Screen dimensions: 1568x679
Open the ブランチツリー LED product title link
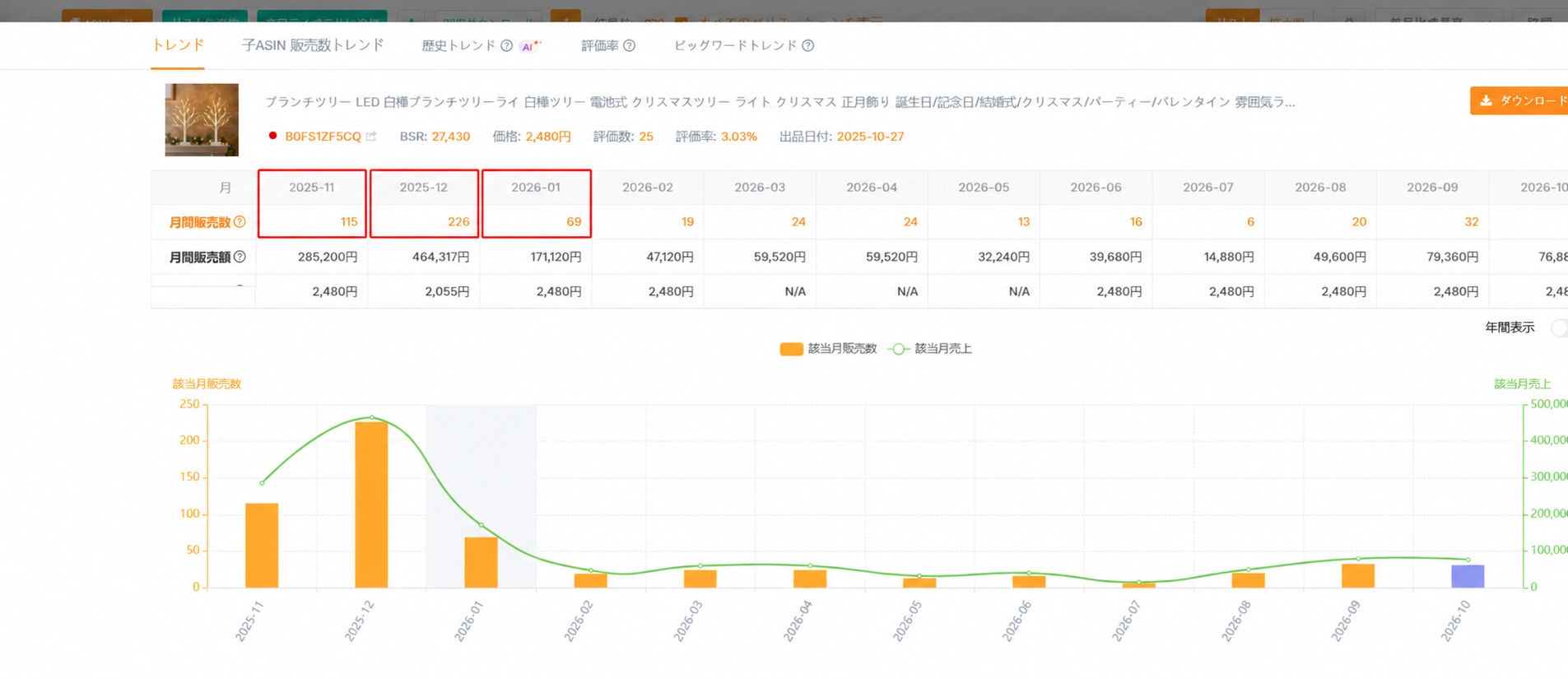779,102
